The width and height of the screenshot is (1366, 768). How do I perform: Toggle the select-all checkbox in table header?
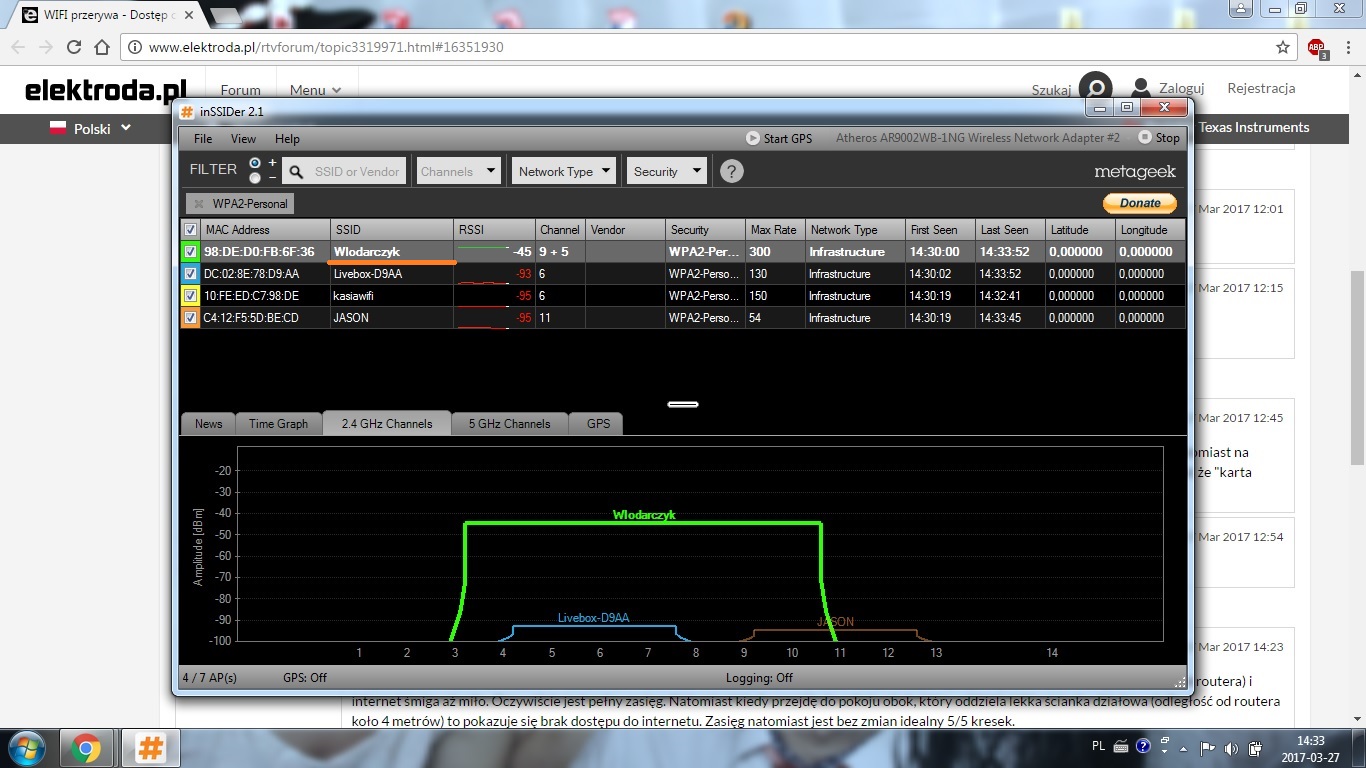point(190,230)
